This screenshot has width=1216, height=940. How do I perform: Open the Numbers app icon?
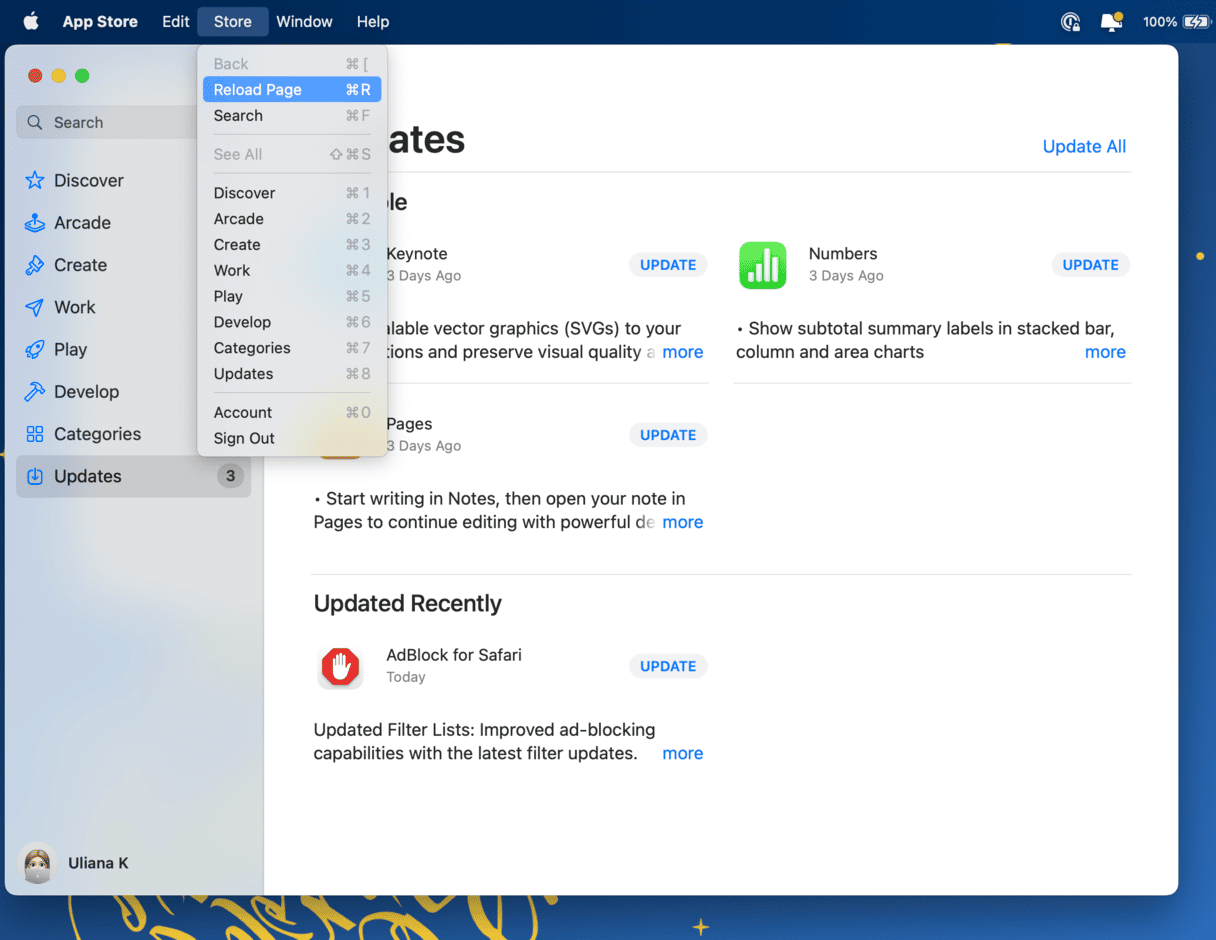click(x=763, y=265)
